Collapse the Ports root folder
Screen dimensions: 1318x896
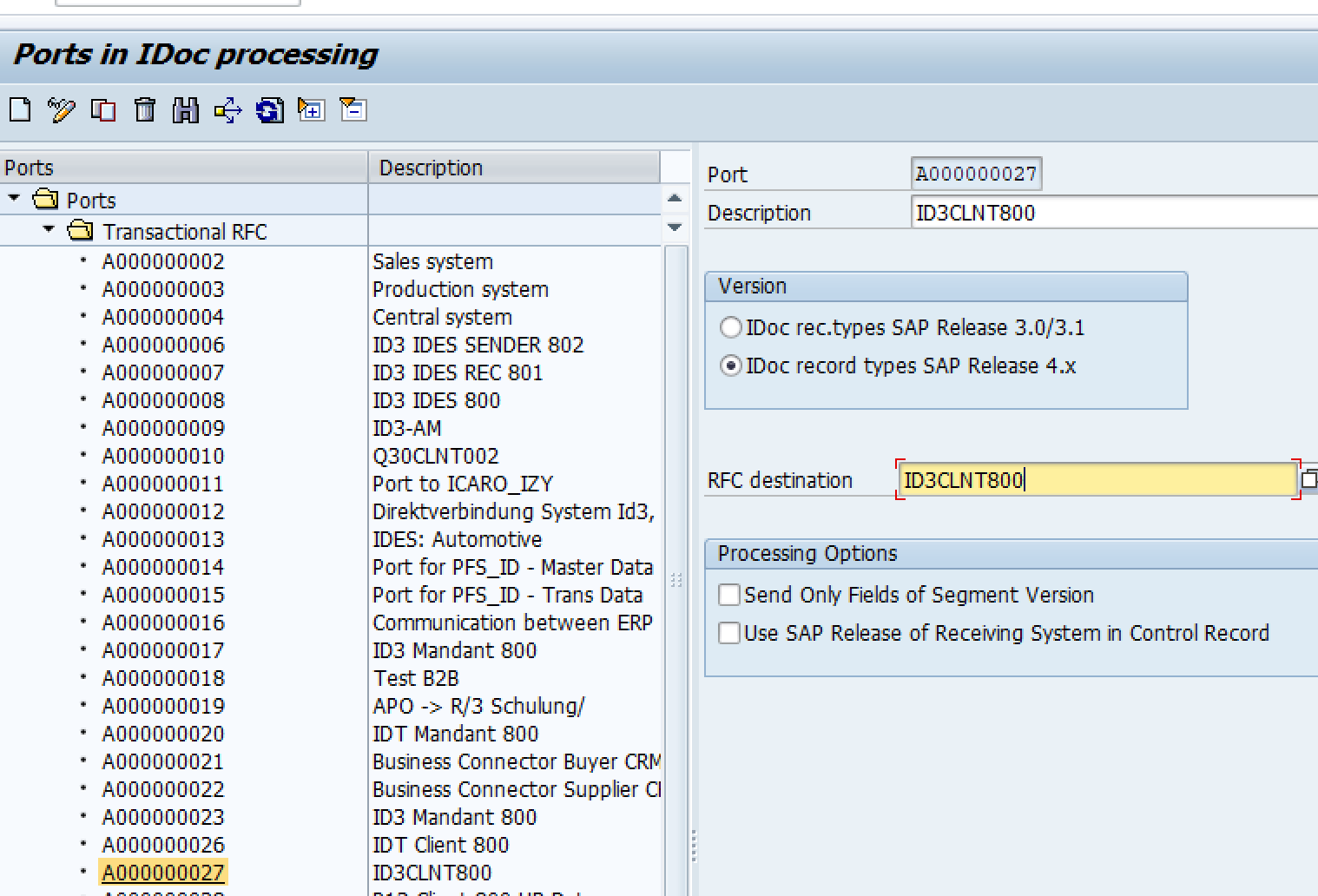tap(14, 199)
